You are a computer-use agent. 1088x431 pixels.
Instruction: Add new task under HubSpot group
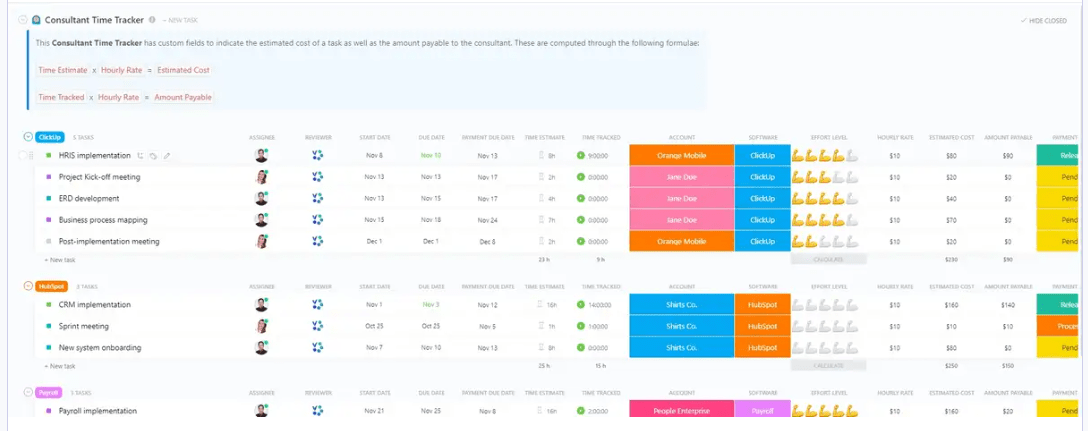click(60, 366)
